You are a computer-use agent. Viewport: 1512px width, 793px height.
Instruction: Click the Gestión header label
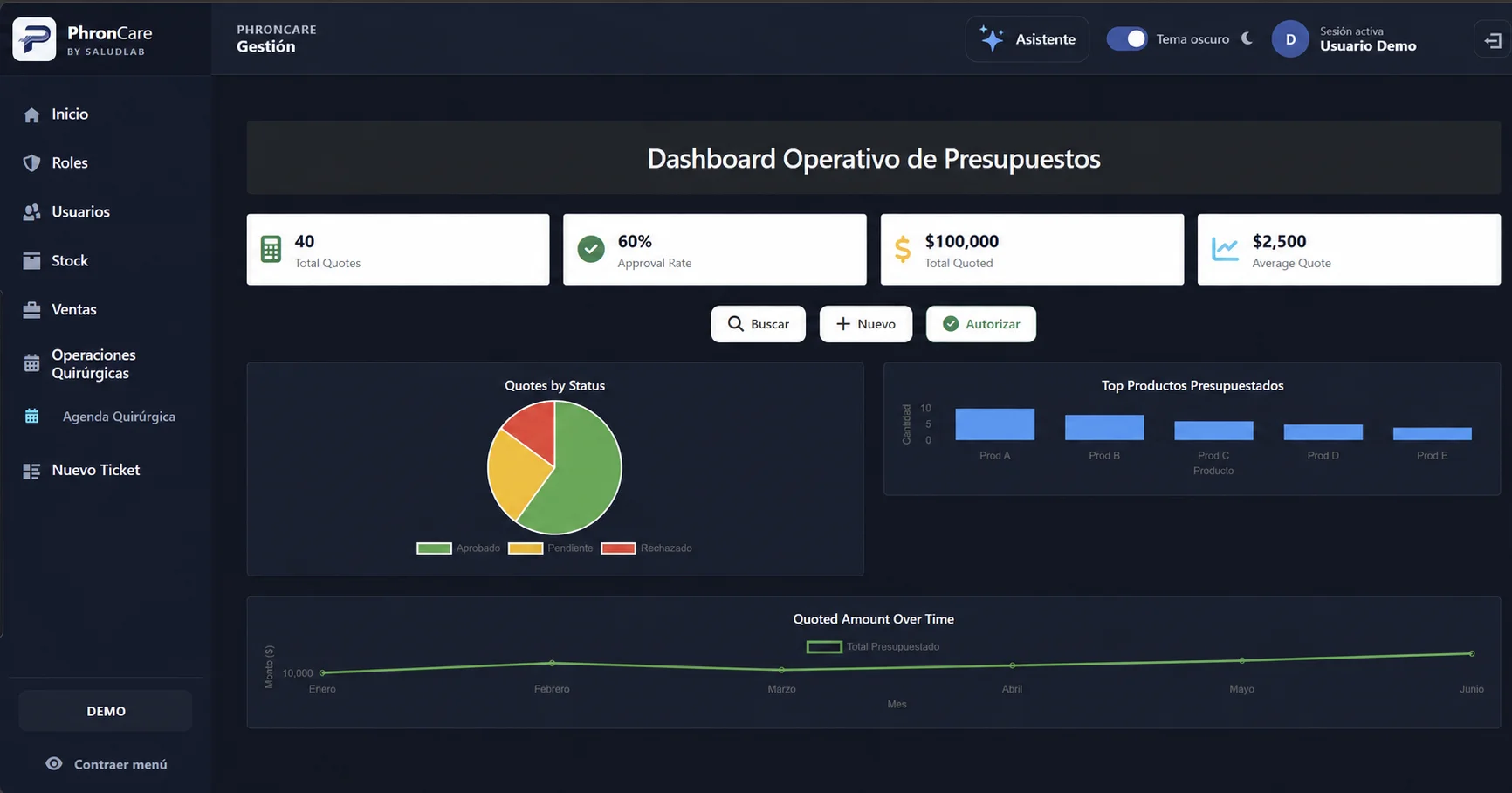point(266,47)
